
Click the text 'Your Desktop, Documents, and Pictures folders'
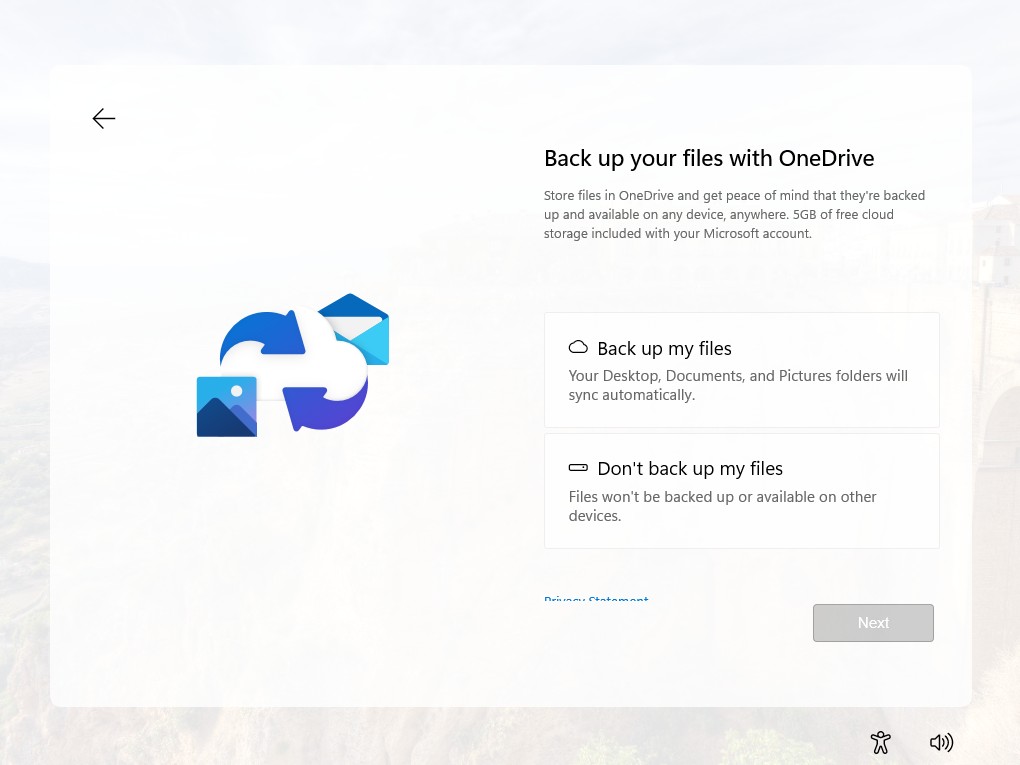(724, 376)
